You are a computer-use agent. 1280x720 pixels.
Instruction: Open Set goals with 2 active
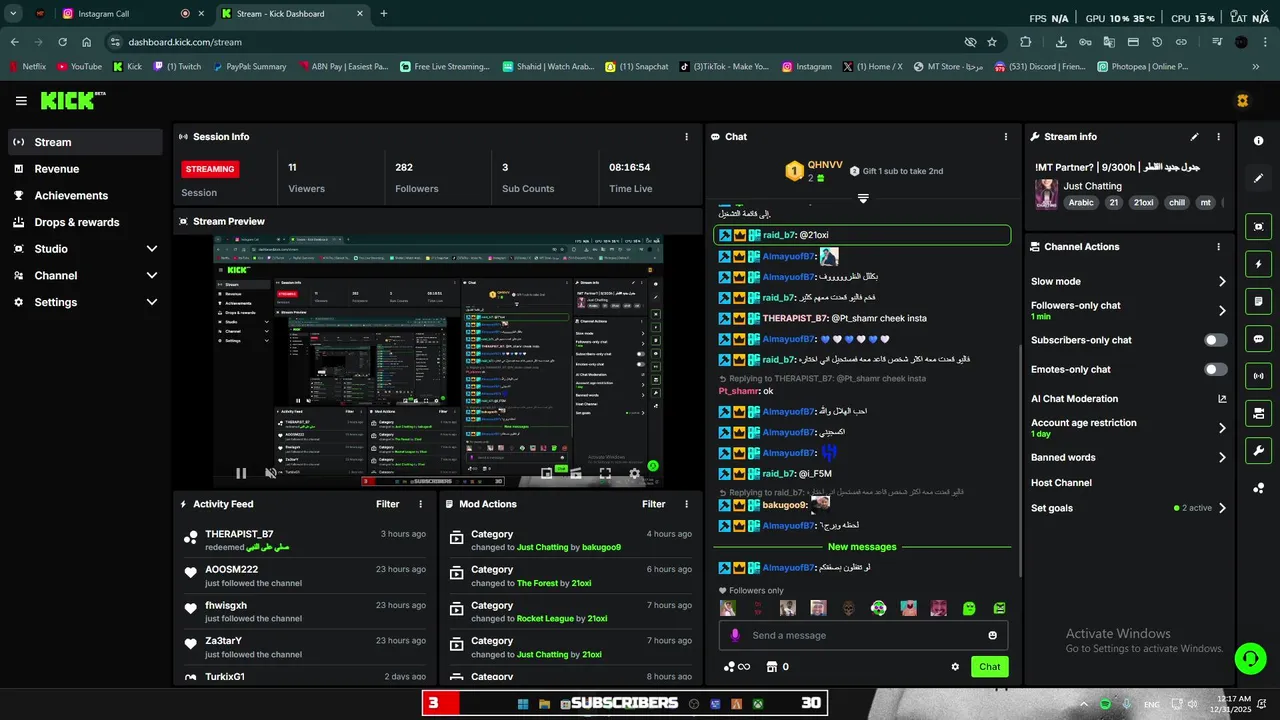1129,508
